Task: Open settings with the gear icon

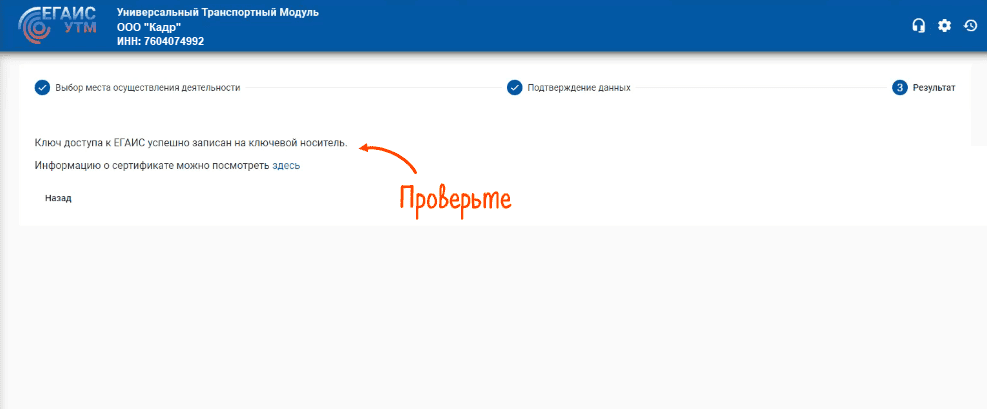Action: pyautogui.click(x=944, y=26)
